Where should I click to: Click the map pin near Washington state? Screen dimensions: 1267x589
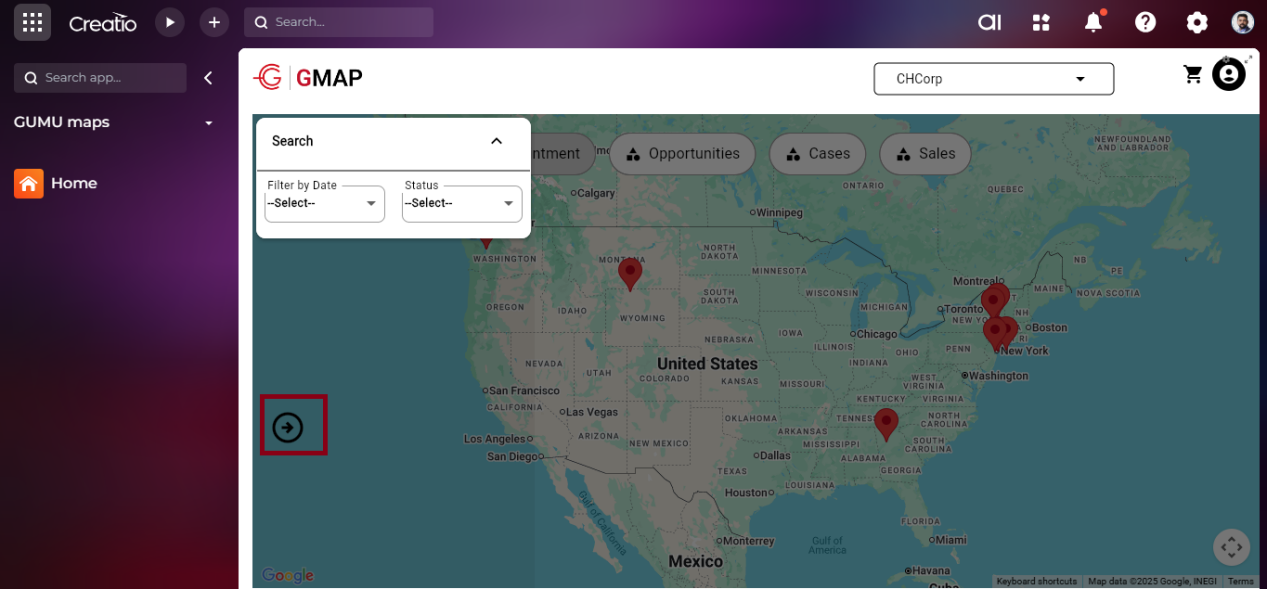[486, 241]
